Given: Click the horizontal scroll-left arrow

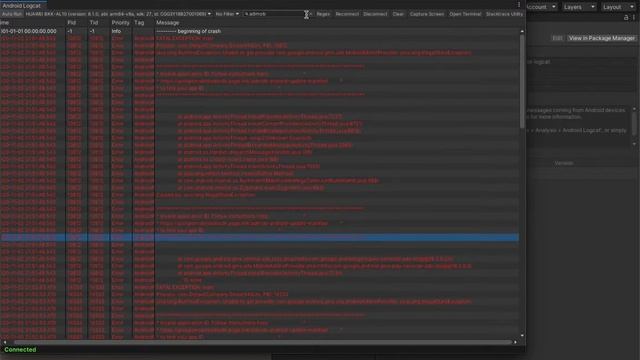Looking at the screenshot, I should coord(4,342).
